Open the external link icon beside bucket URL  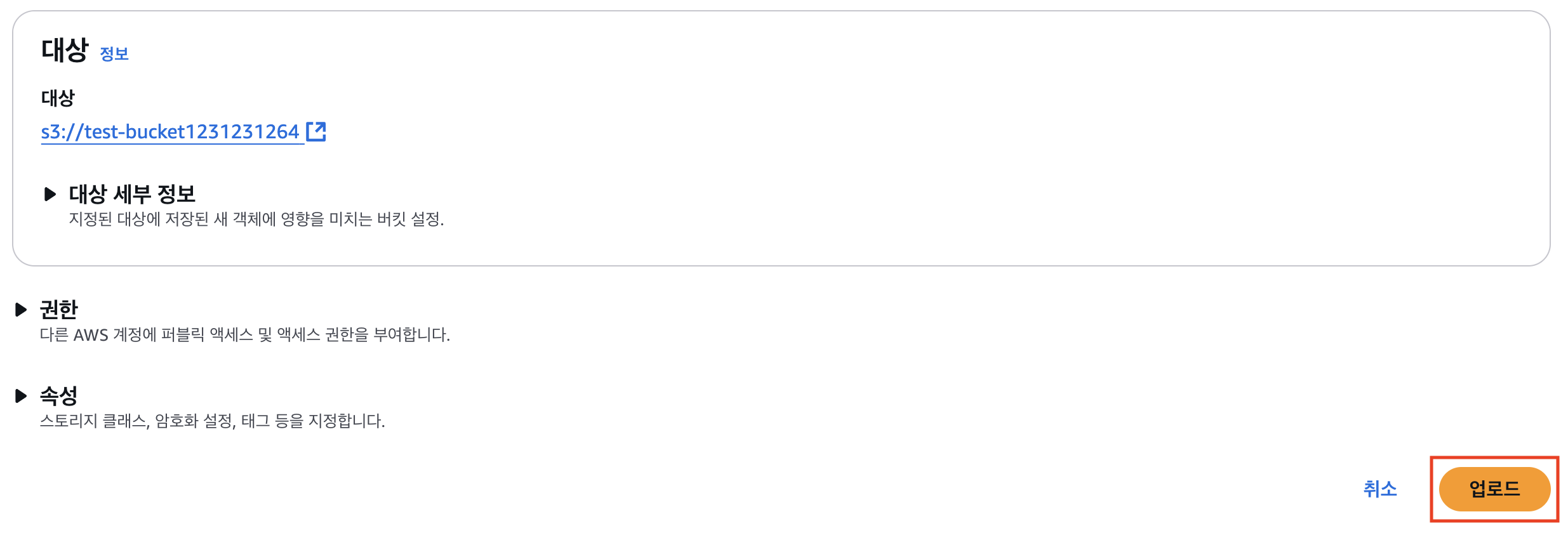[316, 131]
